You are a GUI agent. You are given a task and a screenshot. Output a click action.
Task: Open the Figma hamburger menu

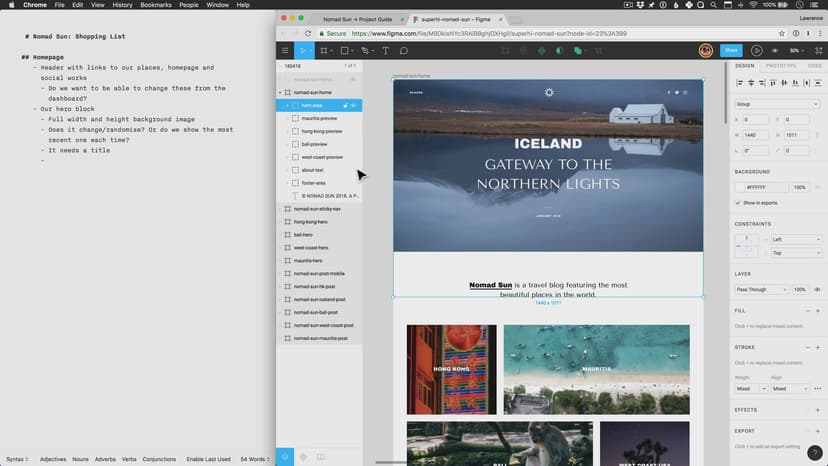point(285,50)
